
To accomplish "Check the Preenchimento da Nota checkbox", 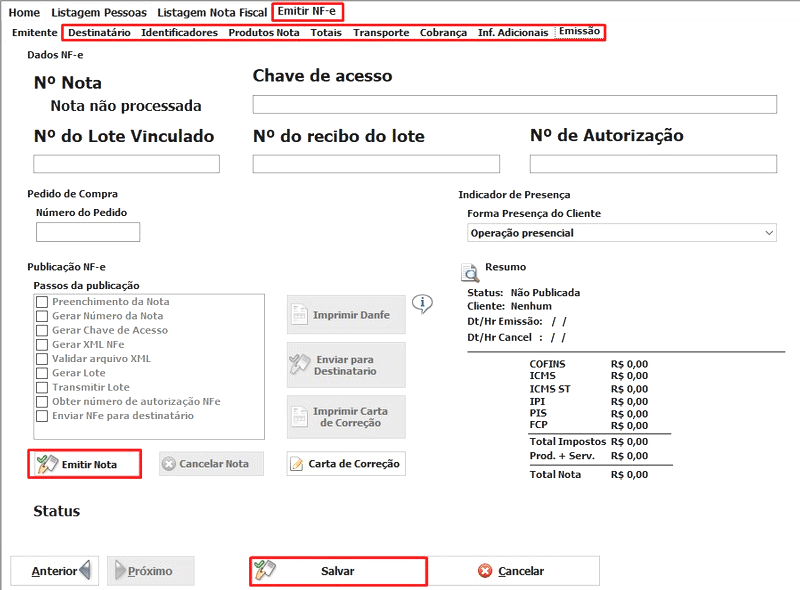I will click(42, 302).
